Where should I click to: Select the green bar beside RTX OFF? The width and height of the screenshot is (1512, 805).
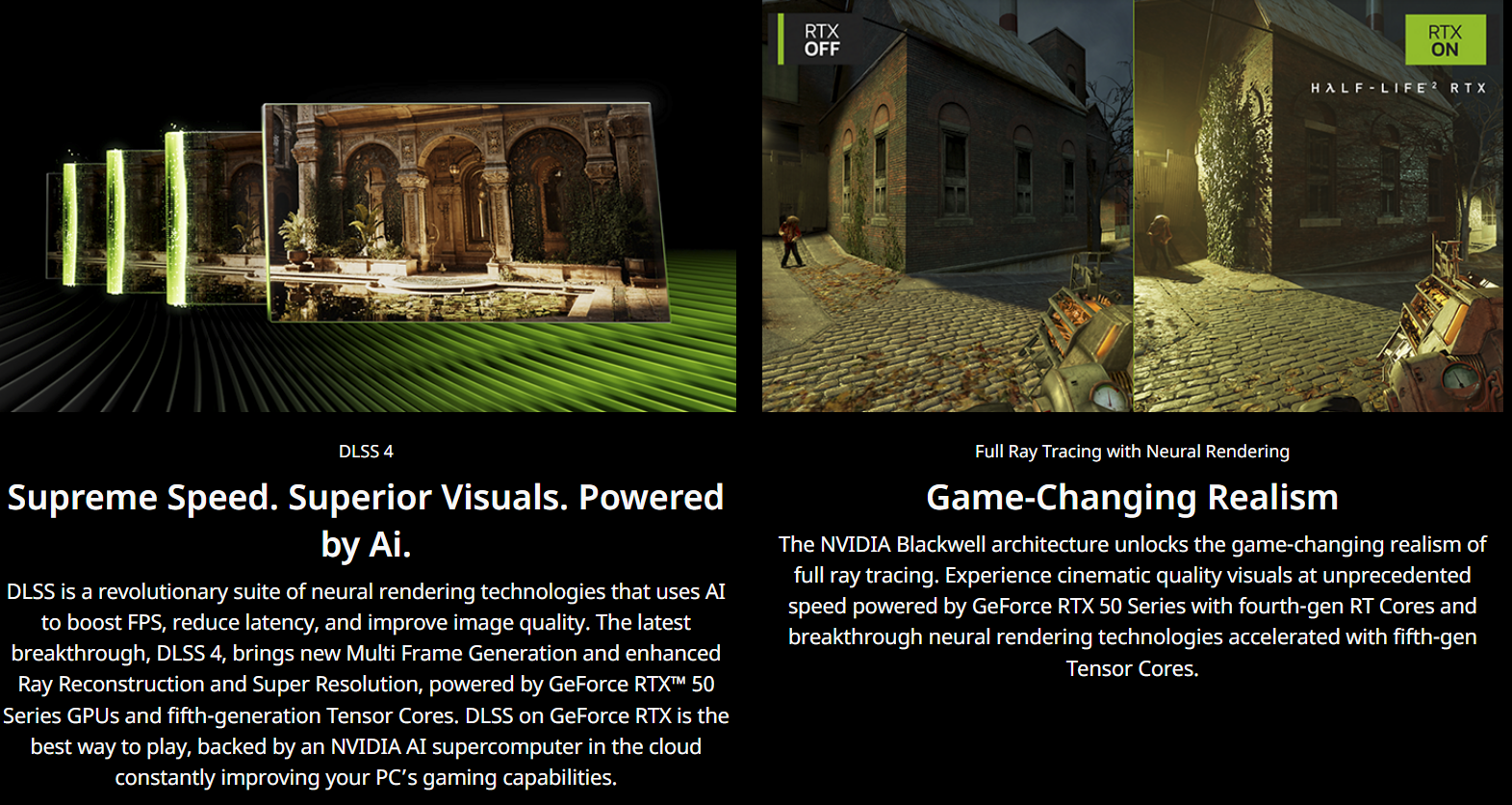tap(781, 39)
